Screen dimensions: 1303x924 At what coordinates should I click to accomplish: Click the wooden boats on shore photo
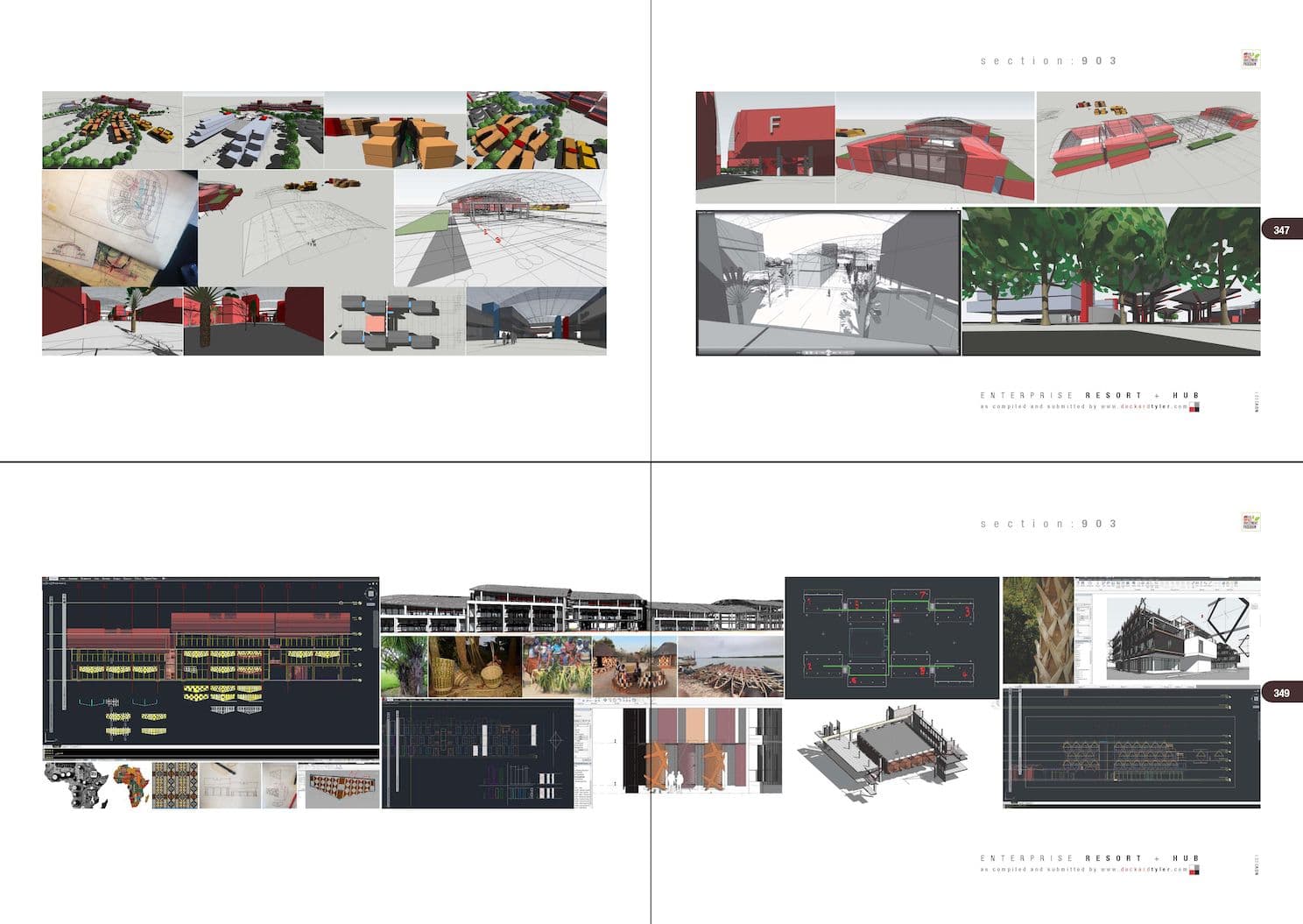pyautogui.click(x=729, y=667)
